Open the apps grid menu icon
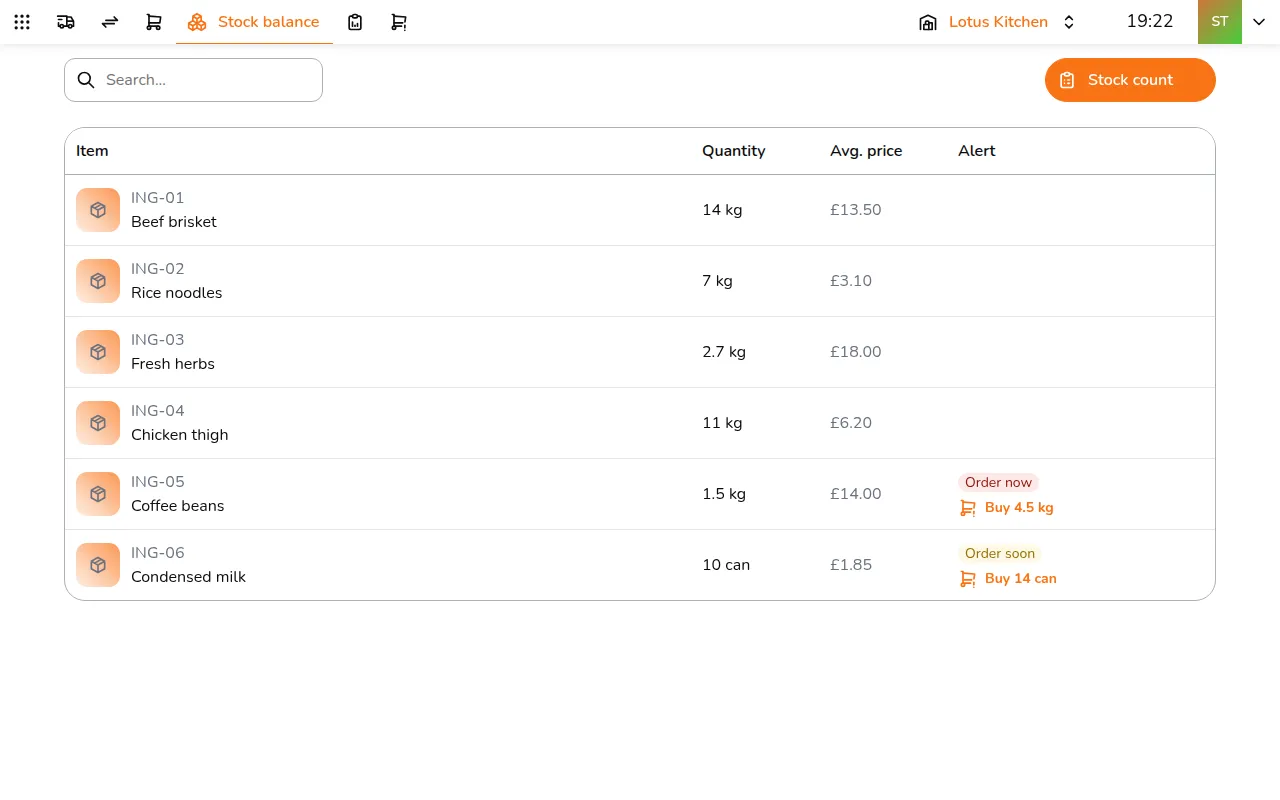 pyautogui.click(x=22, y=22)
